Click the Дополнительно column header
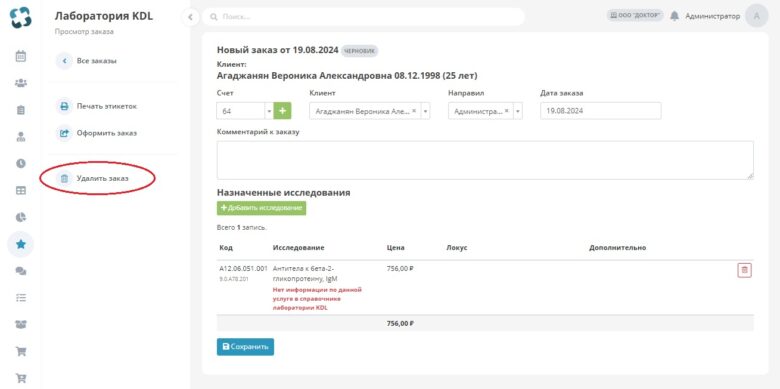Screen dimensions: 780x389 click(617, 247)
